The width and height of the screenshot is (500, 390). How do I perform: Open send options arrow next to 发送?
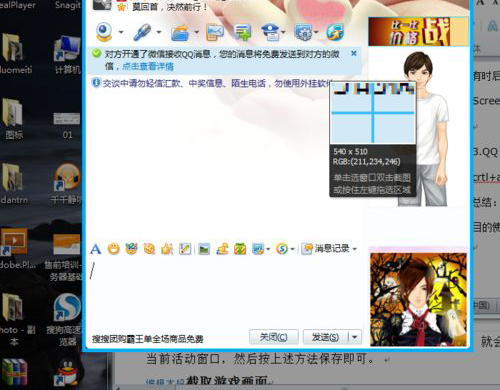(355, 337)
